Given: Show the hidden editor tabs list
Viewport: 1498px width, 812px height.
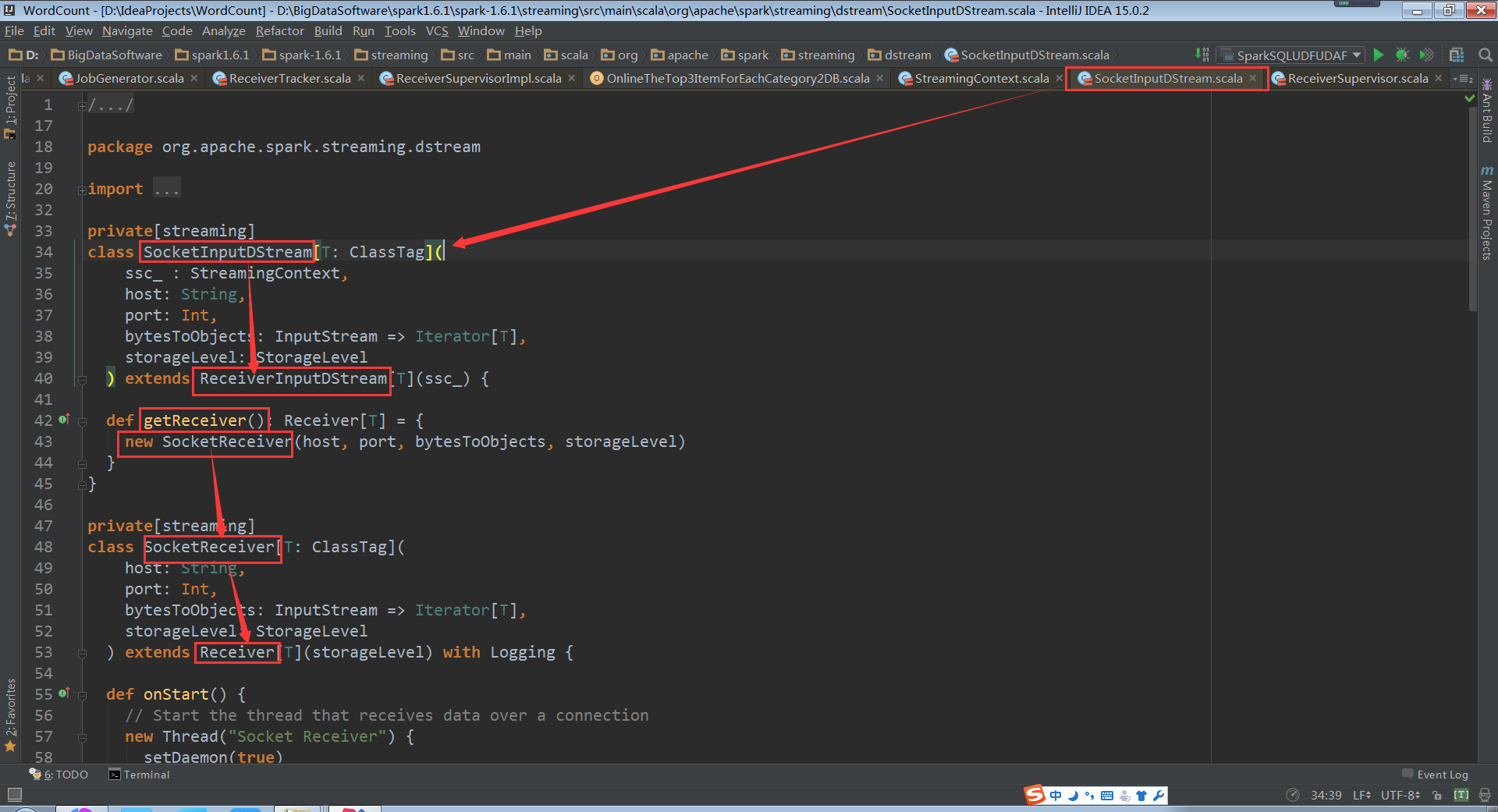Looking at the screenshot, I should click(1463, 79).
